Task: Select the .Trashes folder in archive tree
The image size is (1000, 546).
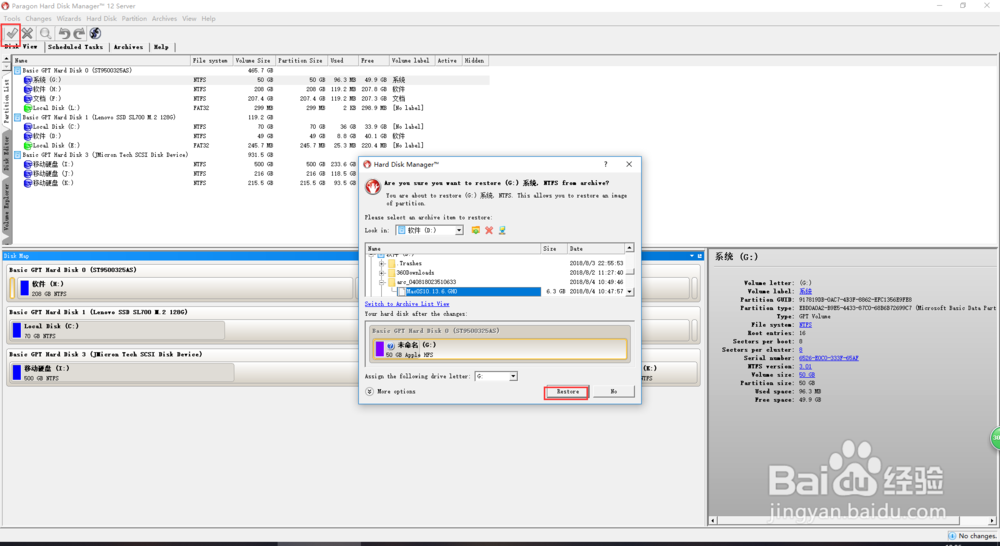Action: [x=410, y=263]
